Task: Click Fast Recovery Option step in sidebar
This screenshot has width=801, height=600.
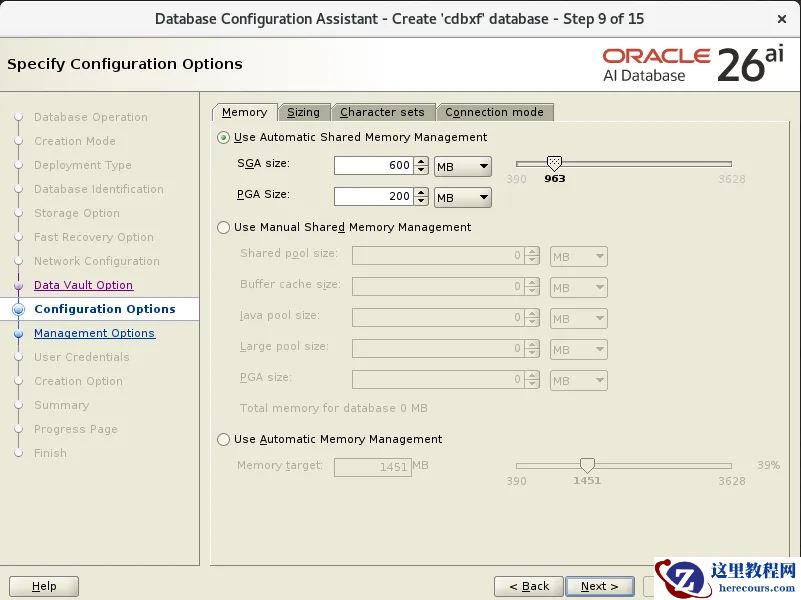Action: [x=93, y=237]
